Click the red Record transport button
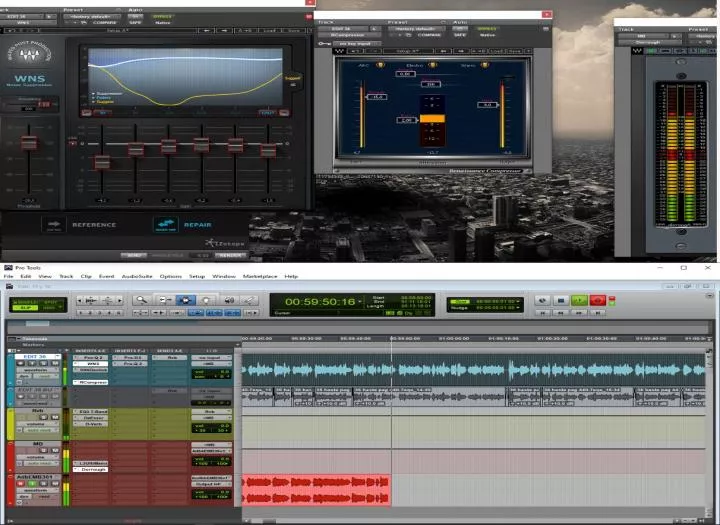 (598, 300)
